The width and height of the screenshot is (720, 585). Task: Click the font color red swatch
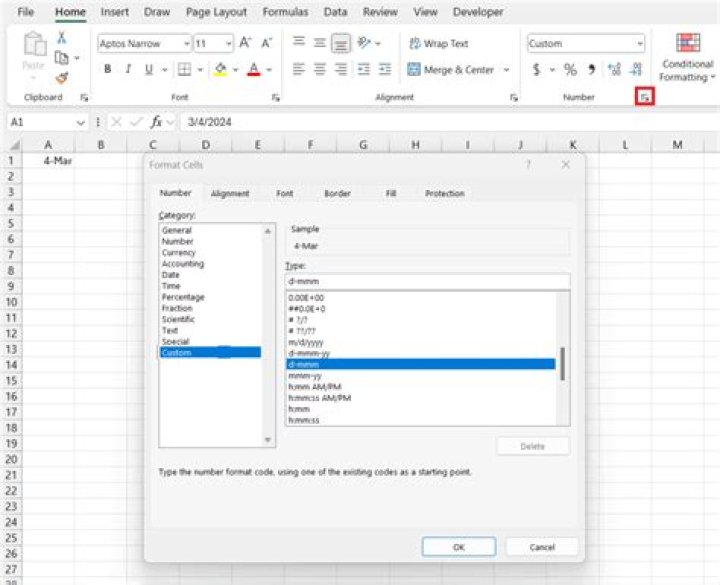point(253,71)
